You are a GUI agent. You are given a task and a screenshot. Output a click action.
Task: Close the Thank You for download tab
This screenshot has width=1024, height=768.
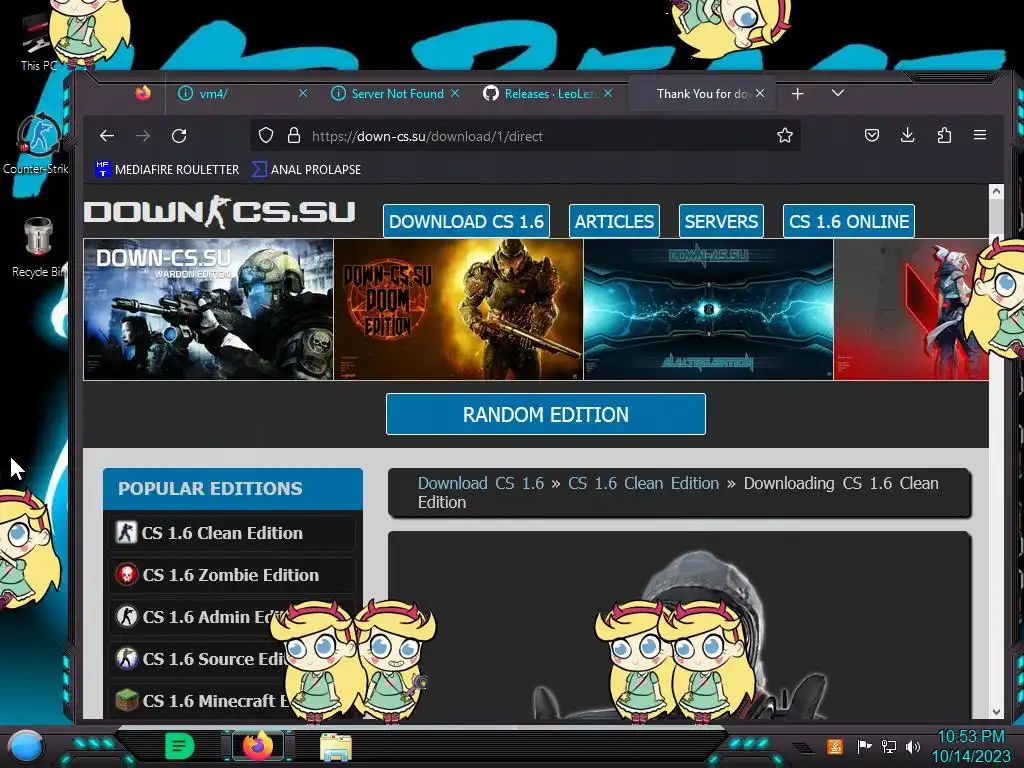[760, 94]
